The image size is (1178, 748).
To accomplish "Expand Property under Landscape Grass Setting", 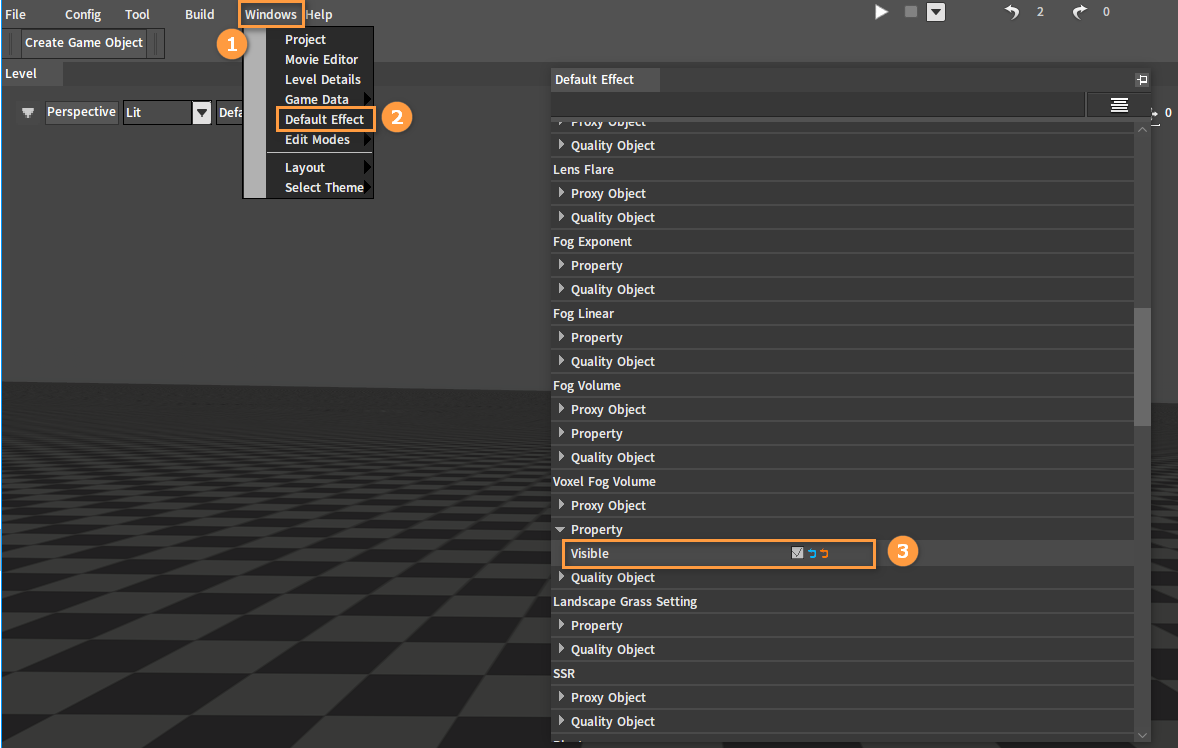I will click(560, 625).
